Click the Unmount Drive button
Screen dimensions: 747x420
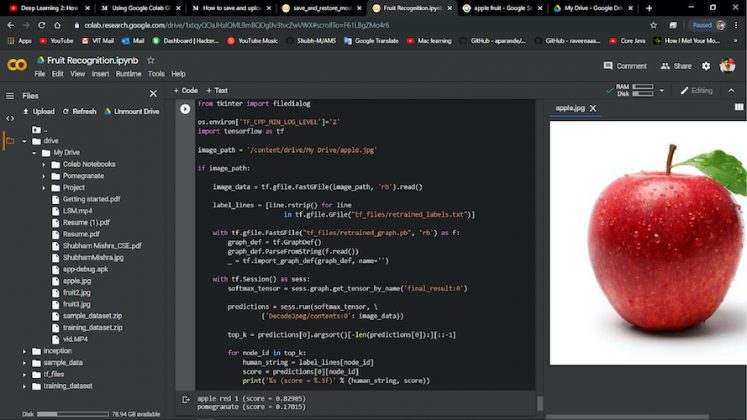coord(131,111)
